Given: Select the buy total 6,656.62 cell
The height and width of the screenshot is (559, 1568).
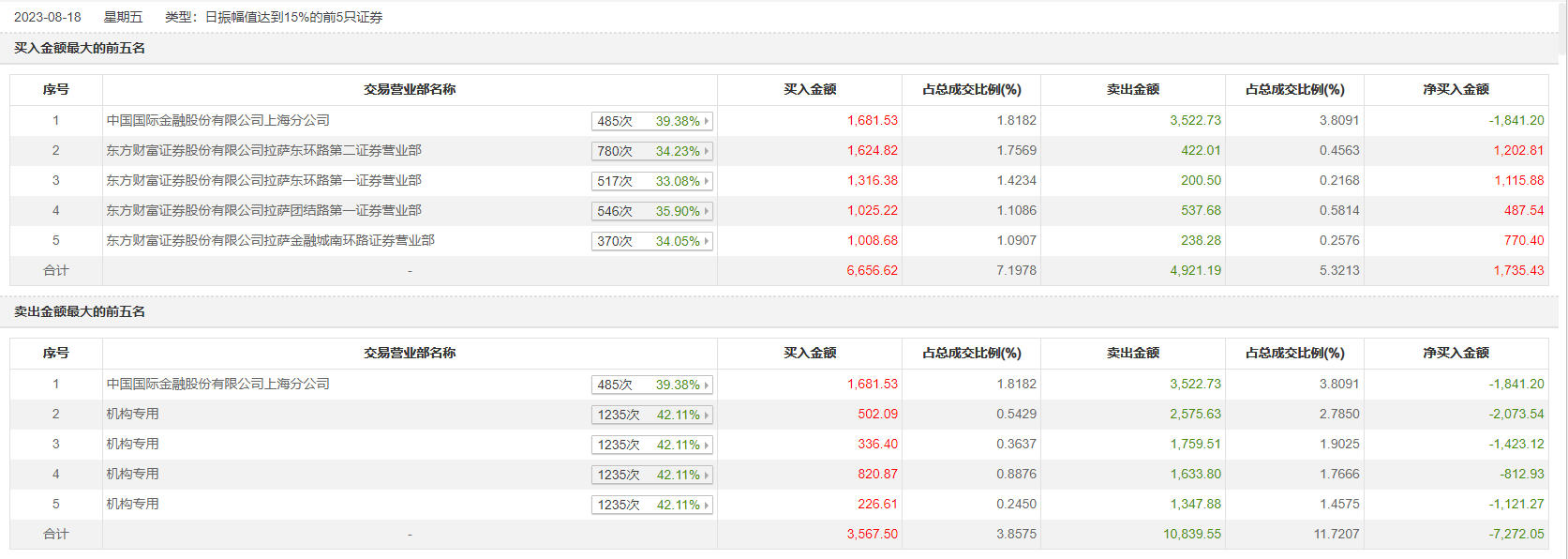Looking at the screenshot, I should pyautogui.click(x=872, y=270).
